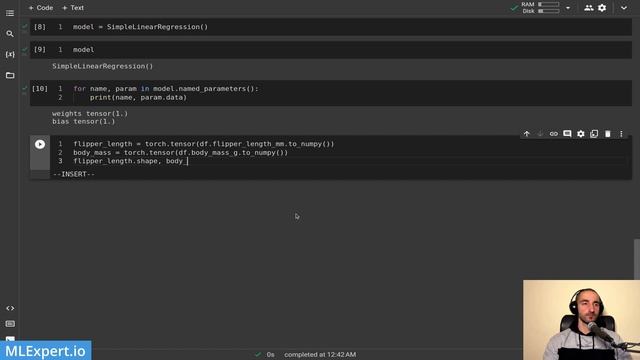Image resolution: width=640 pixels, height=360 pixels.
Task: Collapse the header with the chevron
Action: [624, 8]
